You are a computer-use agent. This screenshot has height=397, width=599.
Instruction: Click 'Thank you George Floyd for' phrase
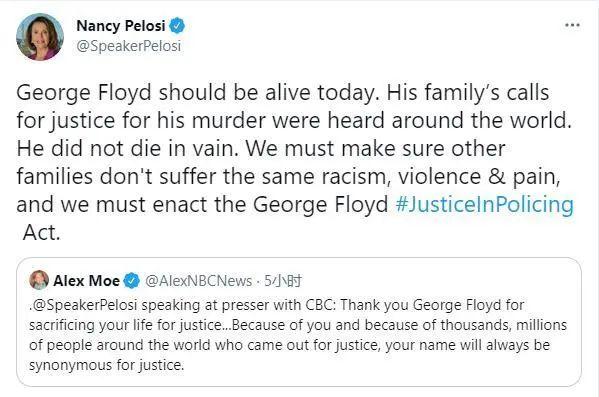coord(432,305)
